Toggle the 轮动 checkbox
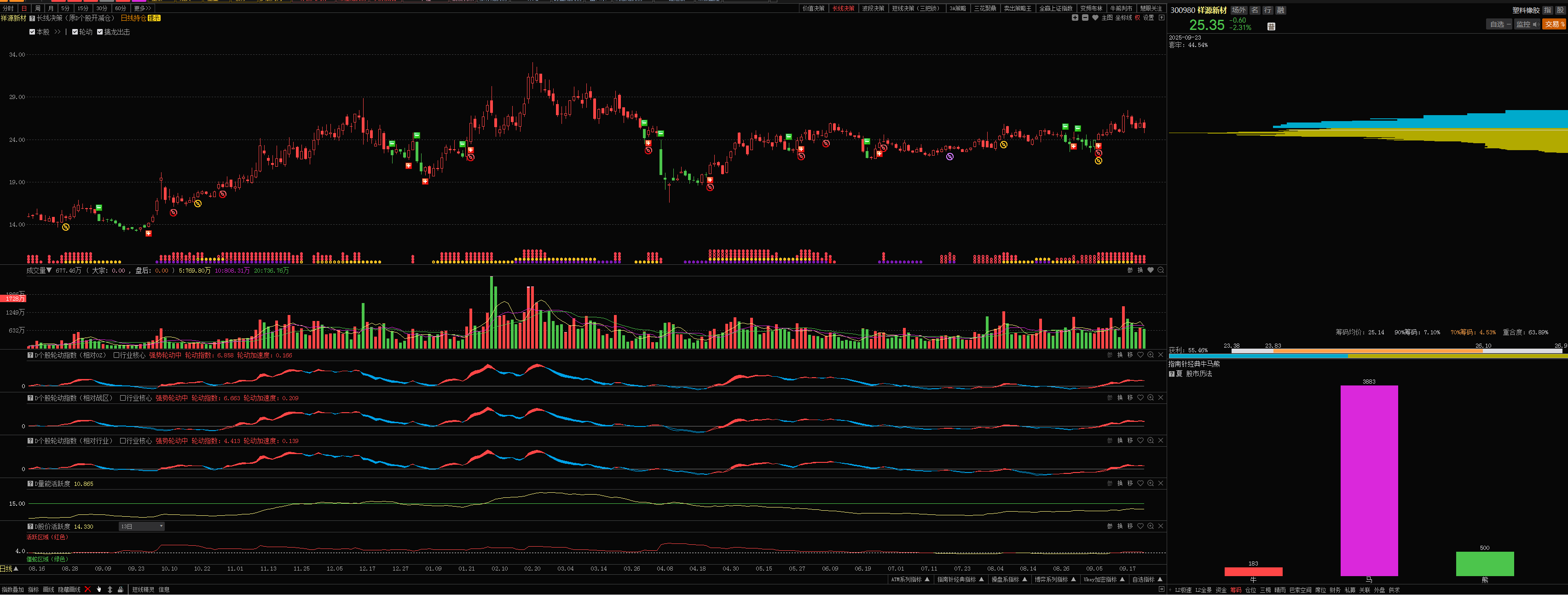 pos(75,32)
